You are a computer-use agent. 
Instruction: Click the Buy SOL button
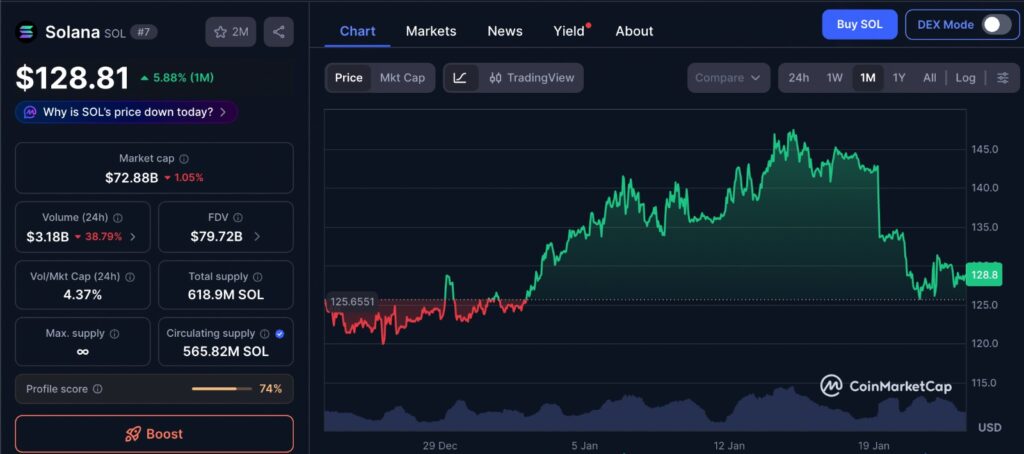(859, 25)
